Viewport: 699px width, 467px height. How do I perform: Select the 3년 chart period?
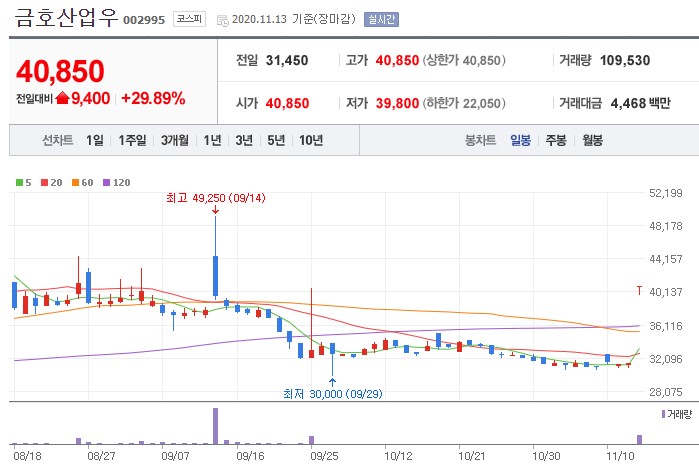click(244, 140)
